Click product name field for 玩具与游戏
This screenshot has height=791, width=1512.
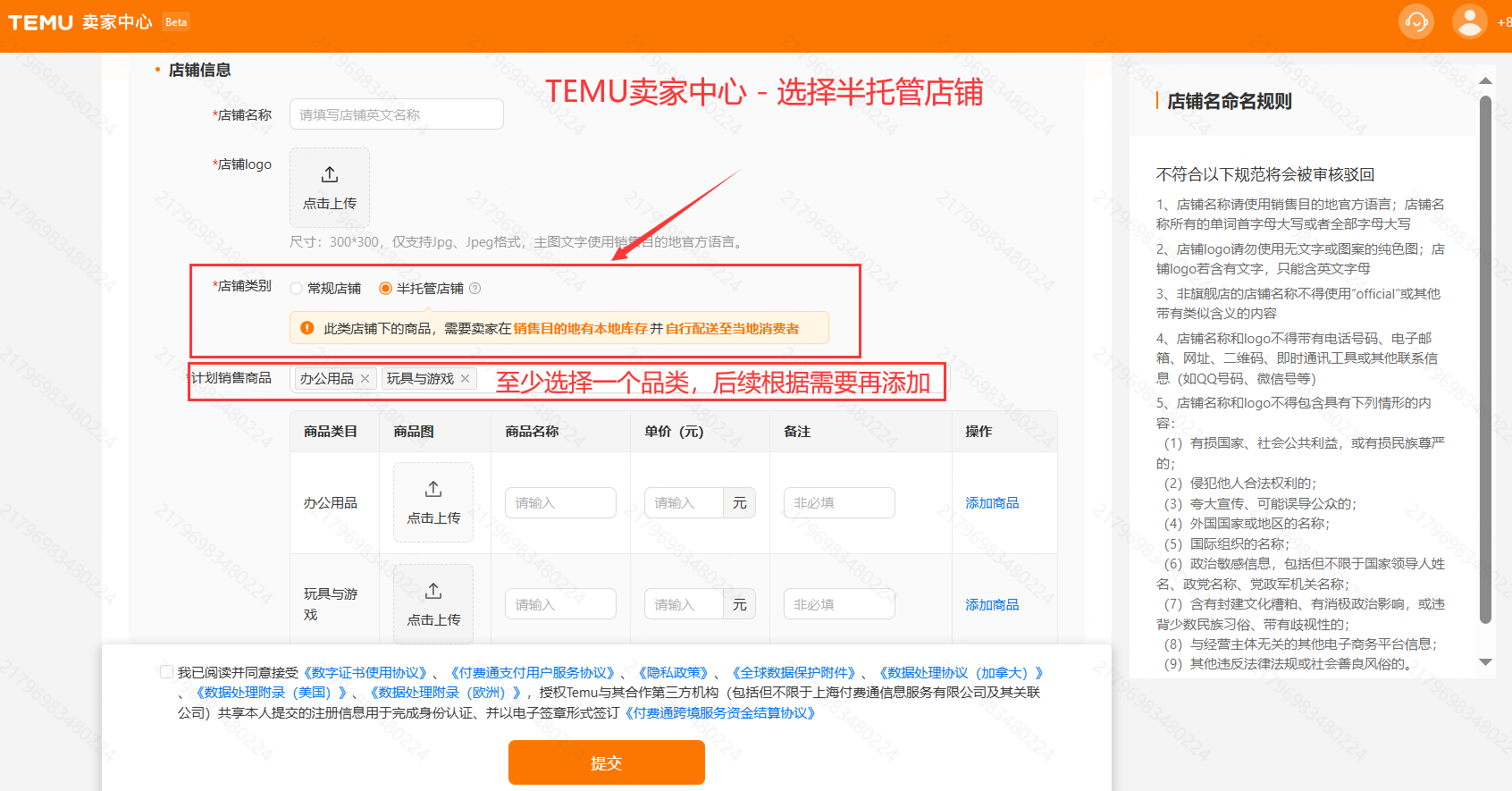(x=560, y=604)
